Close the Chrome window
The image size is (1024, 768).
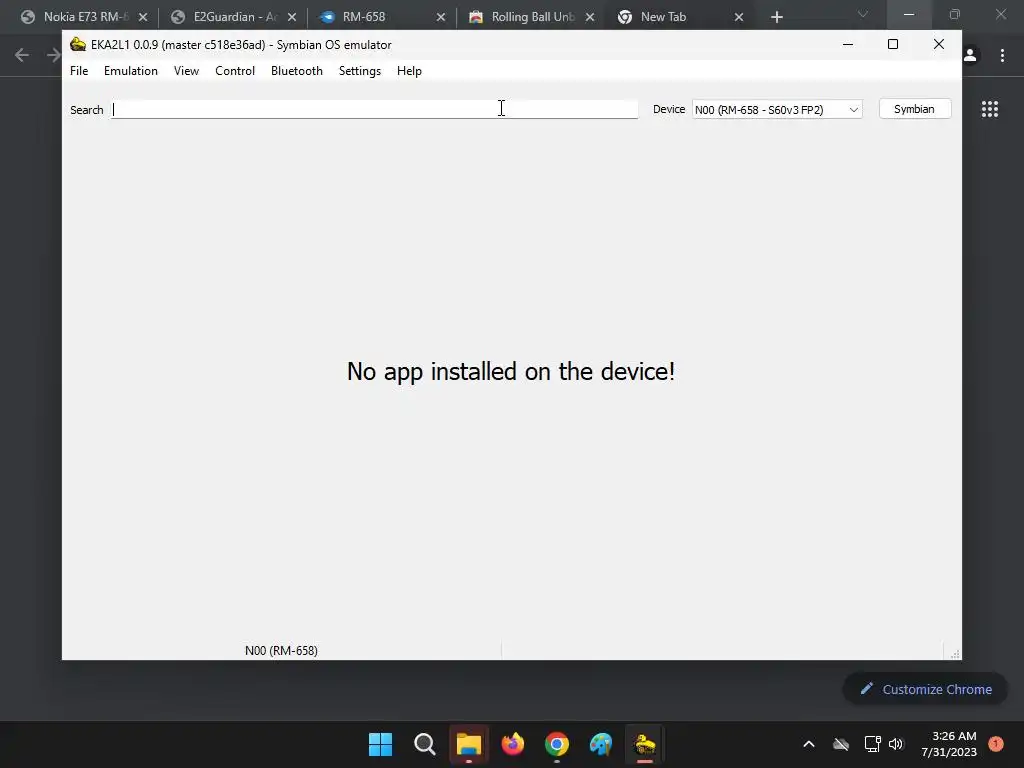[x=1000, y=14]
